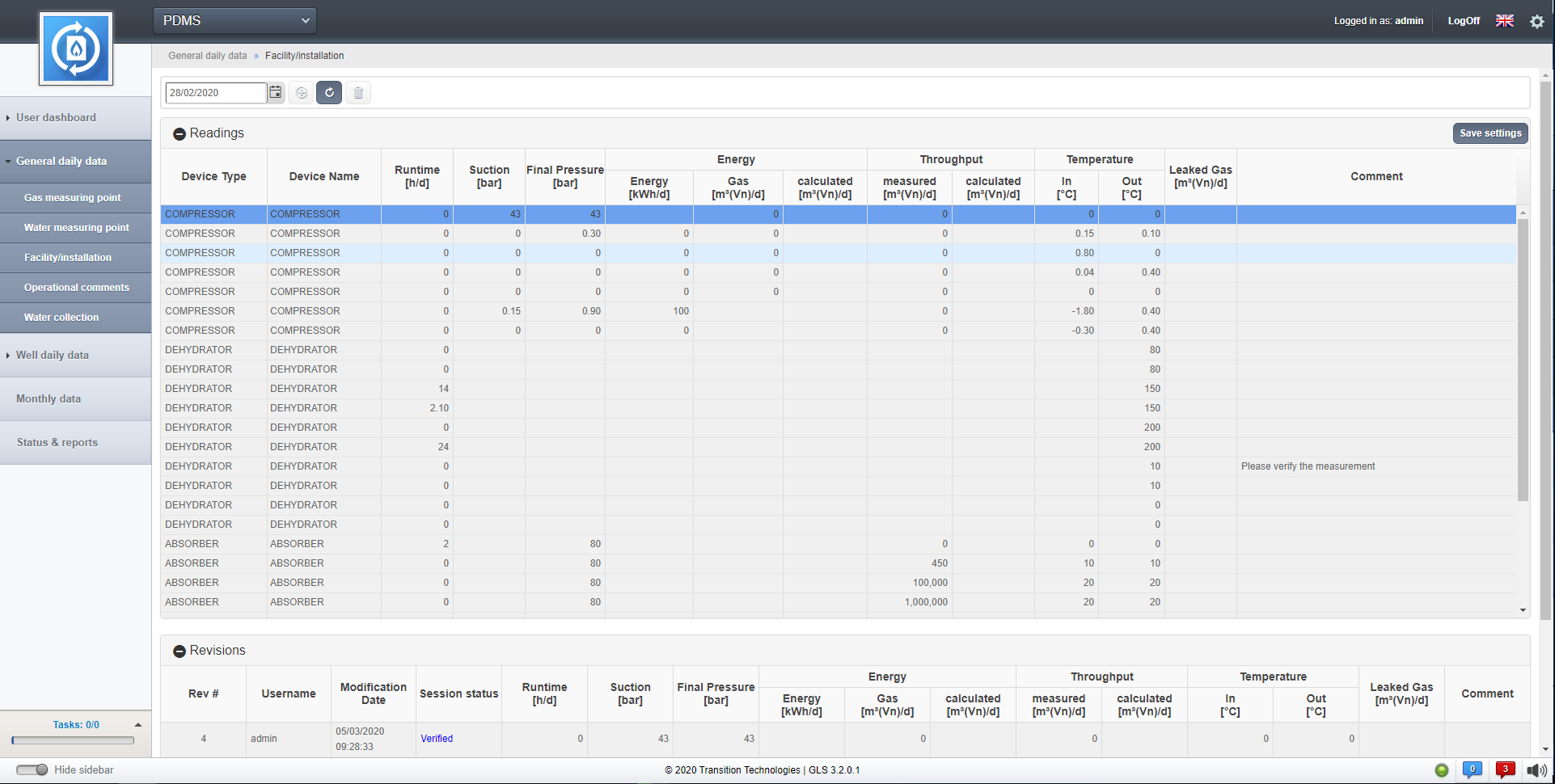Open the PDMS dropdown
The width and height of the screenshot is (1555, 784).
click(235, 20)
